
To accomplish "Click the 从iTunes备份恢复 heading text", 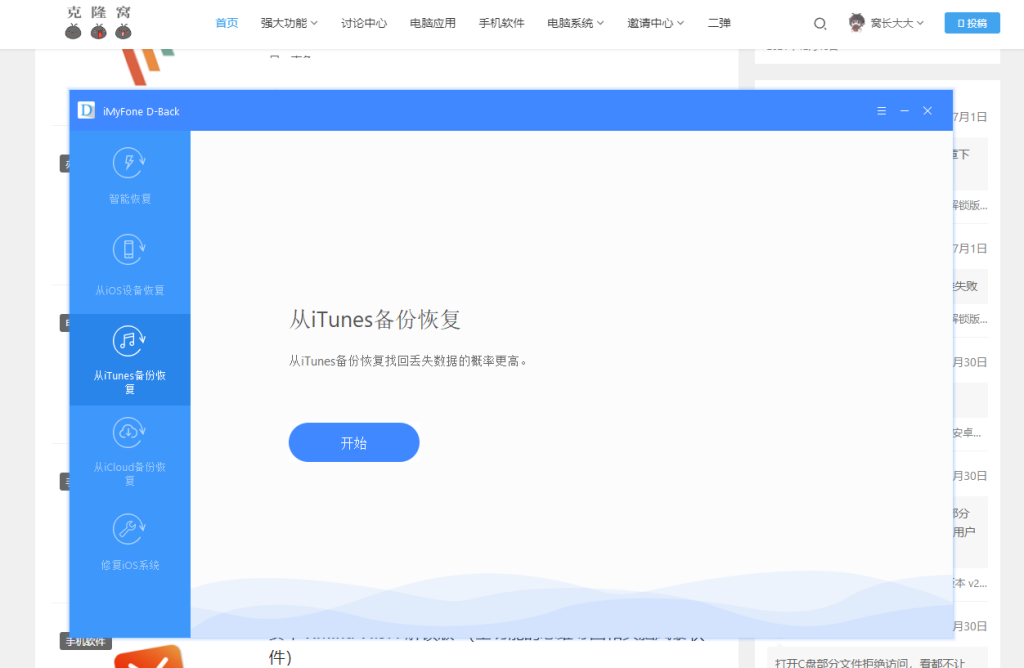I will [x=375, y=319].
